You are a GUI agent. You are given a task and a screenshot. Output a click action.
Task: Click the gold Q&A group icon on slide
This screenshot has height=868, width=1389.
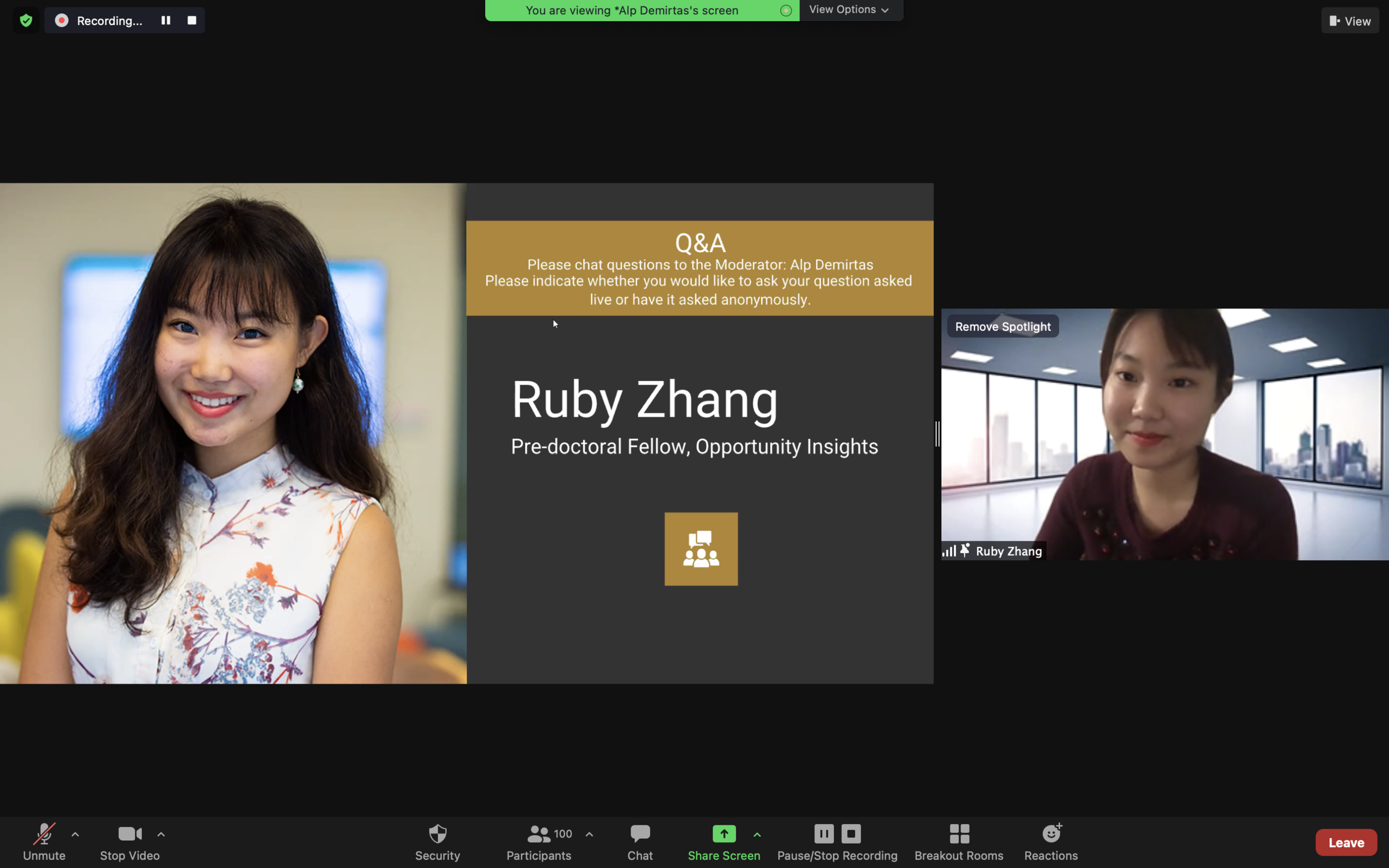click(x=701, y=549)
